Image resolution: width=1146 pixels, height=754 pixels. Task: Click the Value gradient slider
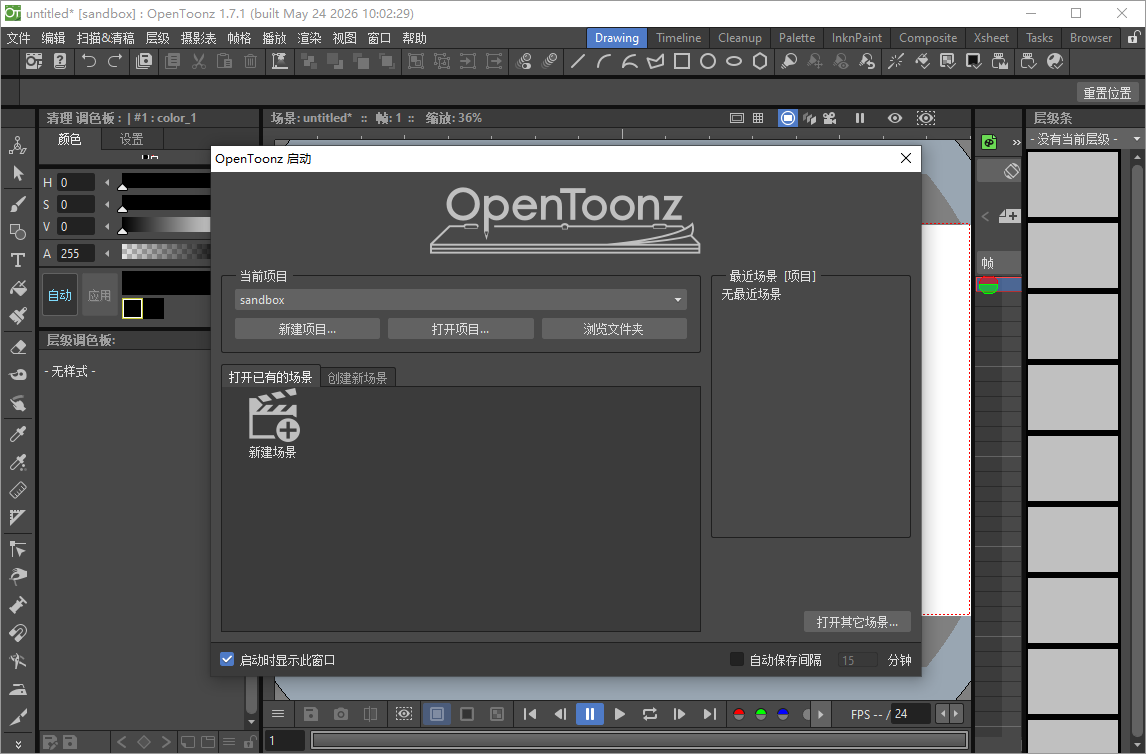(166, 224)
